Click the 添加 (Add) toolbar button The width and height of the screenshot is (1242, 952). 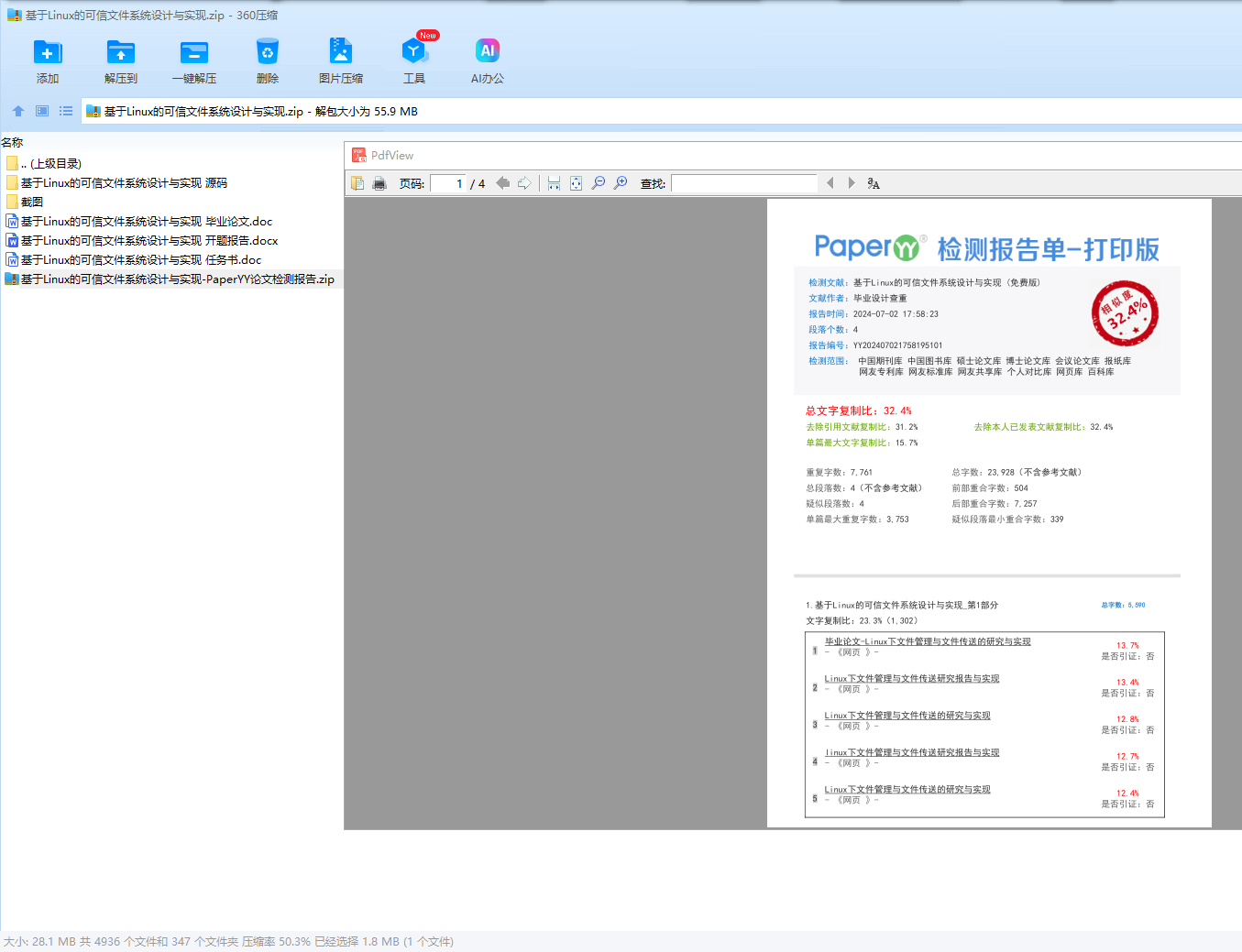coord(48,60)
